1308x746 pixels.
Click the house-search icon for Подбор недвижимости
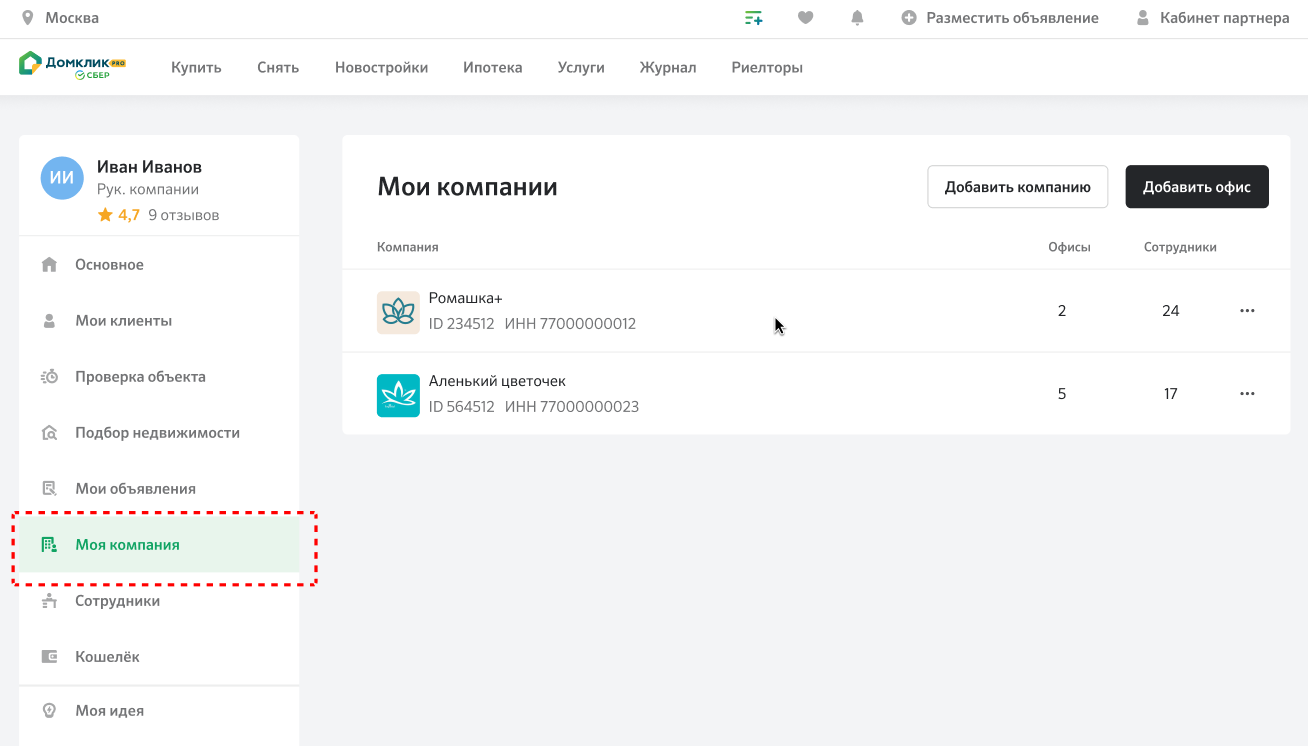pos(49,433)
